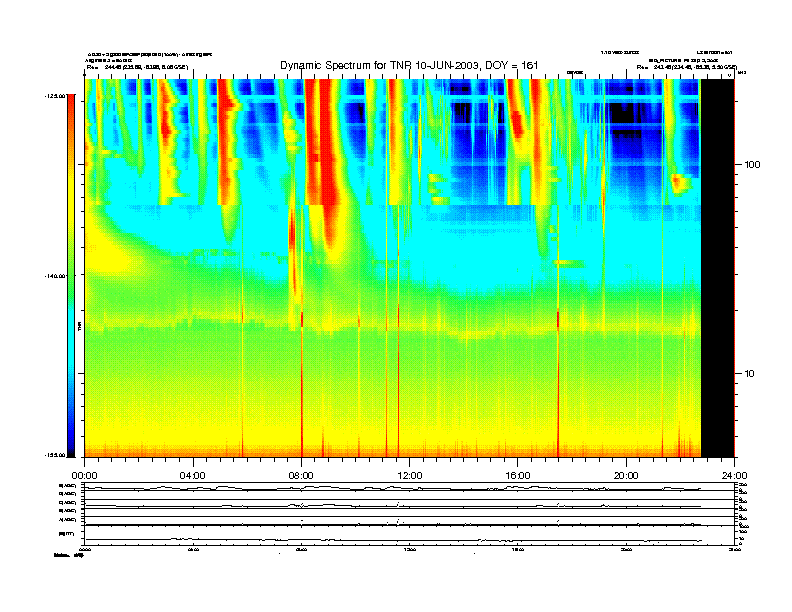
Task: Click the vertical rainbow colour bar
Action: click(x=71, y=276)
